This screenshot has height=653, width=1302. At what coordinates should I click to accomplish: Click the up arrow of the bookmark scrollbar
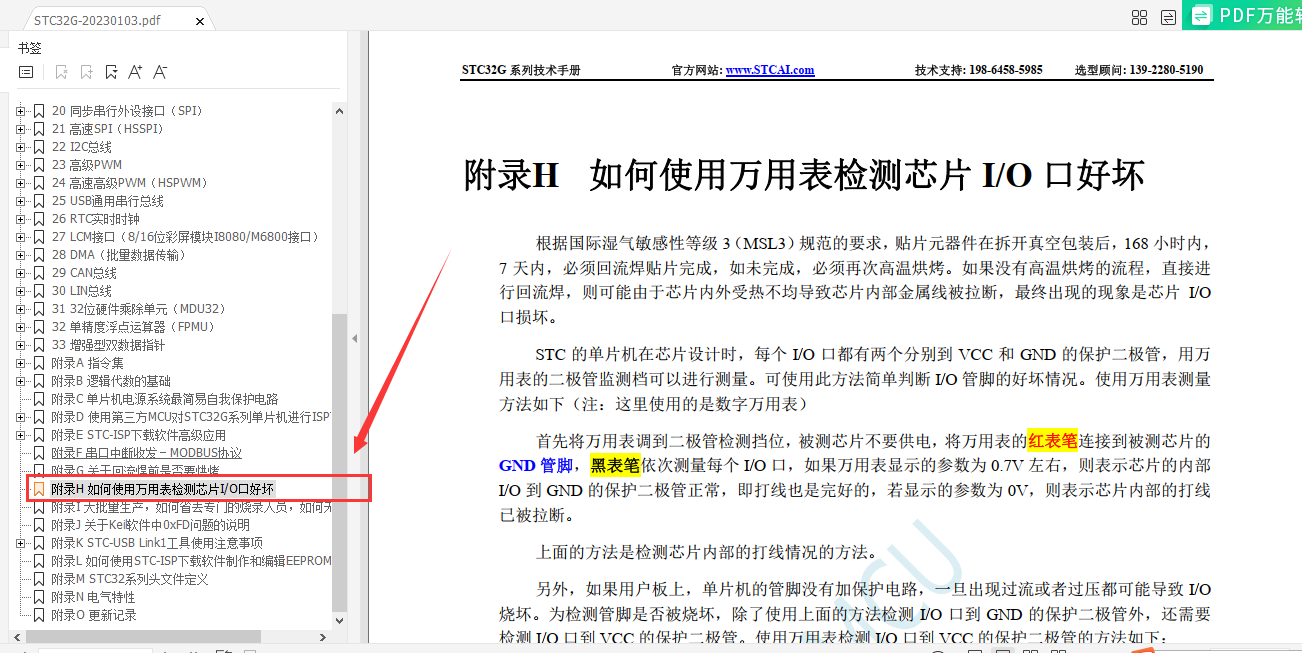coord(339,111)
